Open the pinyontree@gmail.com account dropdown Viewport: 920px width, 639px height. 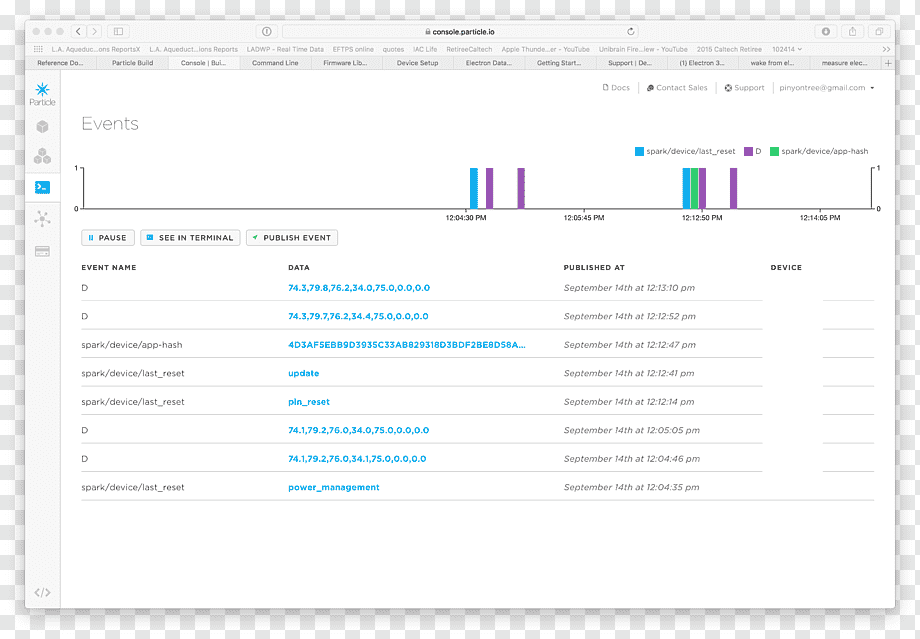click(826, 88)
